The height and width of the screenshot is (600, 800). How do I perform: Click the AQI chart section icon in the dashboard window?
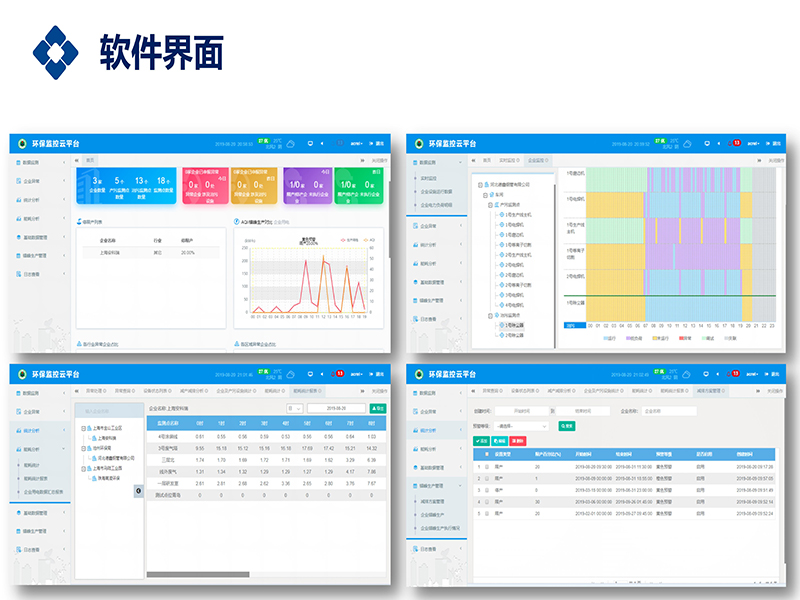[x=237, y=222]
